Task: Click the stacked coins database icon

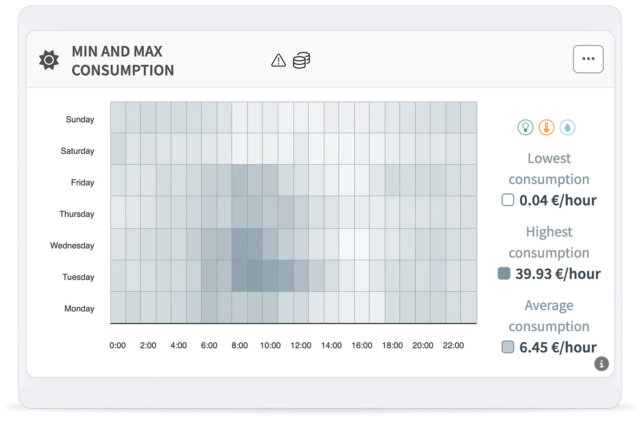Action: (301, 61)
